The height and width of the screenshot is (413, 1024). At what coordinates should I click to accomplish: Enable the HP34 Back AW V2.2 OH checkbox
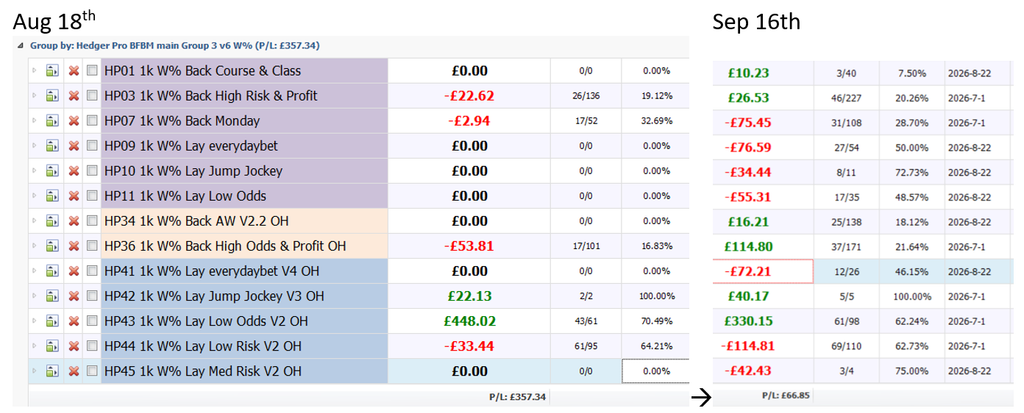92,222
